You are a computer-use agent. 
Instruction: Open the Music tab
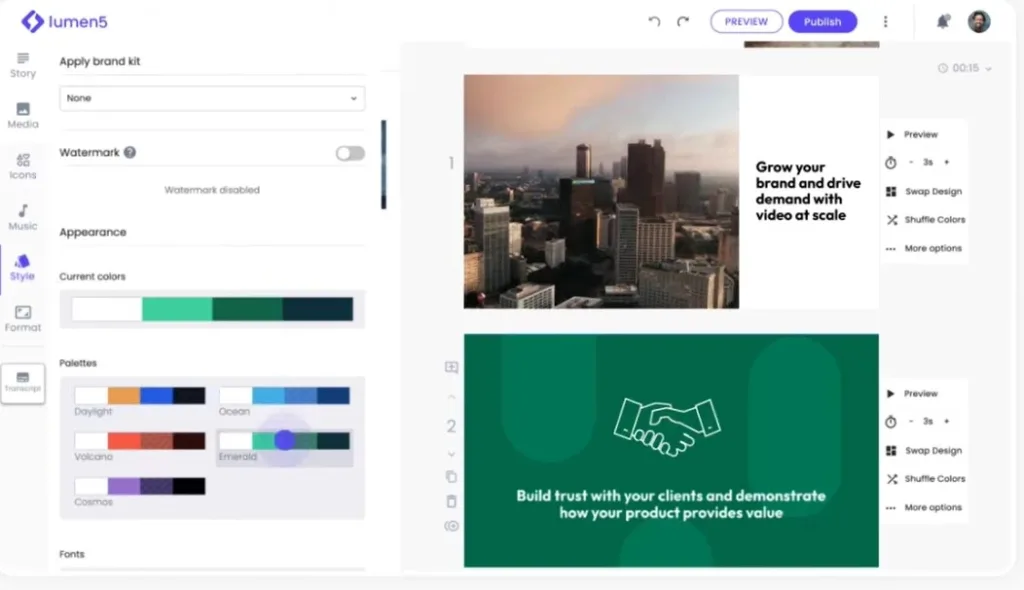[x=23, y=217]
